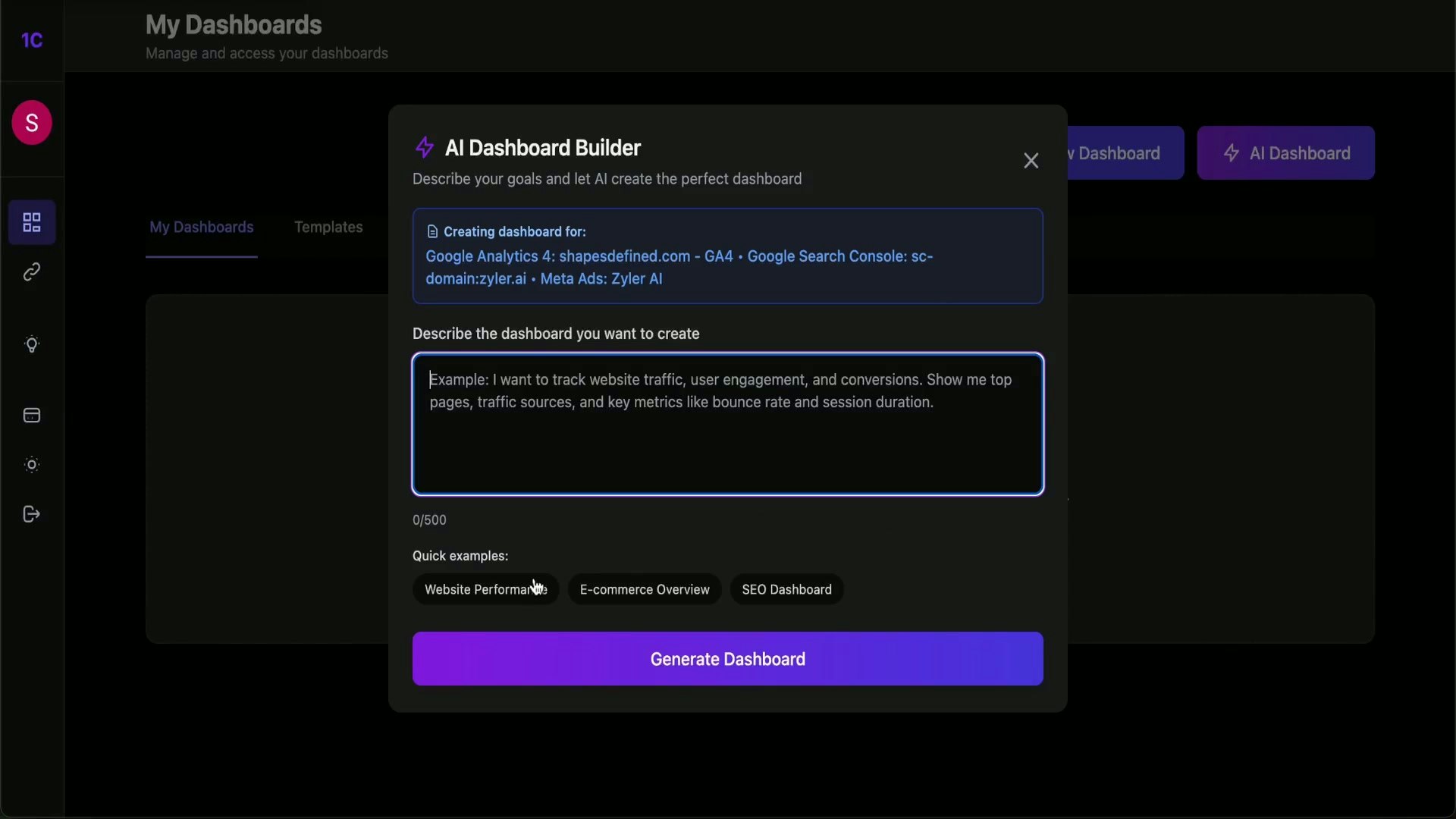The width and height of the screenshot is (1456, 819).
Task: Click the billing card icon in sidebar
Action: tap(32, 416)
